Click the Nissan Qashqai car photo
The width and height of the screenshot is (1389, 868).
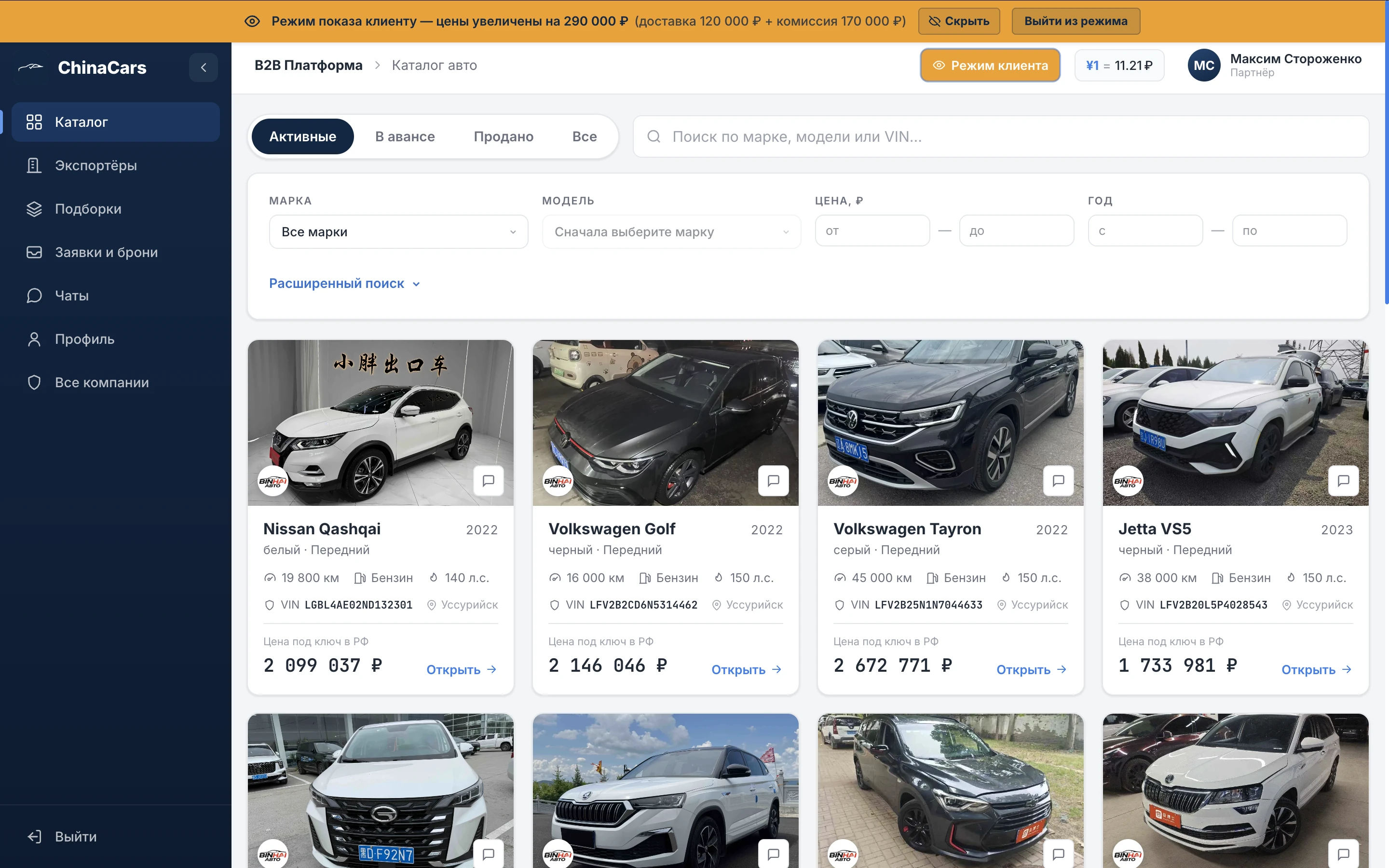click(381, 422)
